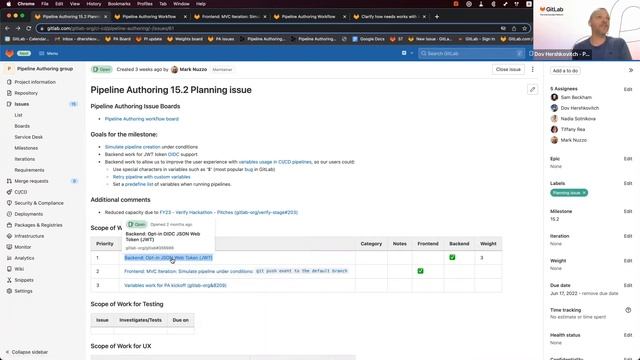Open Packages & Registries in sidebar
The image size is (640, 360).
38,225
